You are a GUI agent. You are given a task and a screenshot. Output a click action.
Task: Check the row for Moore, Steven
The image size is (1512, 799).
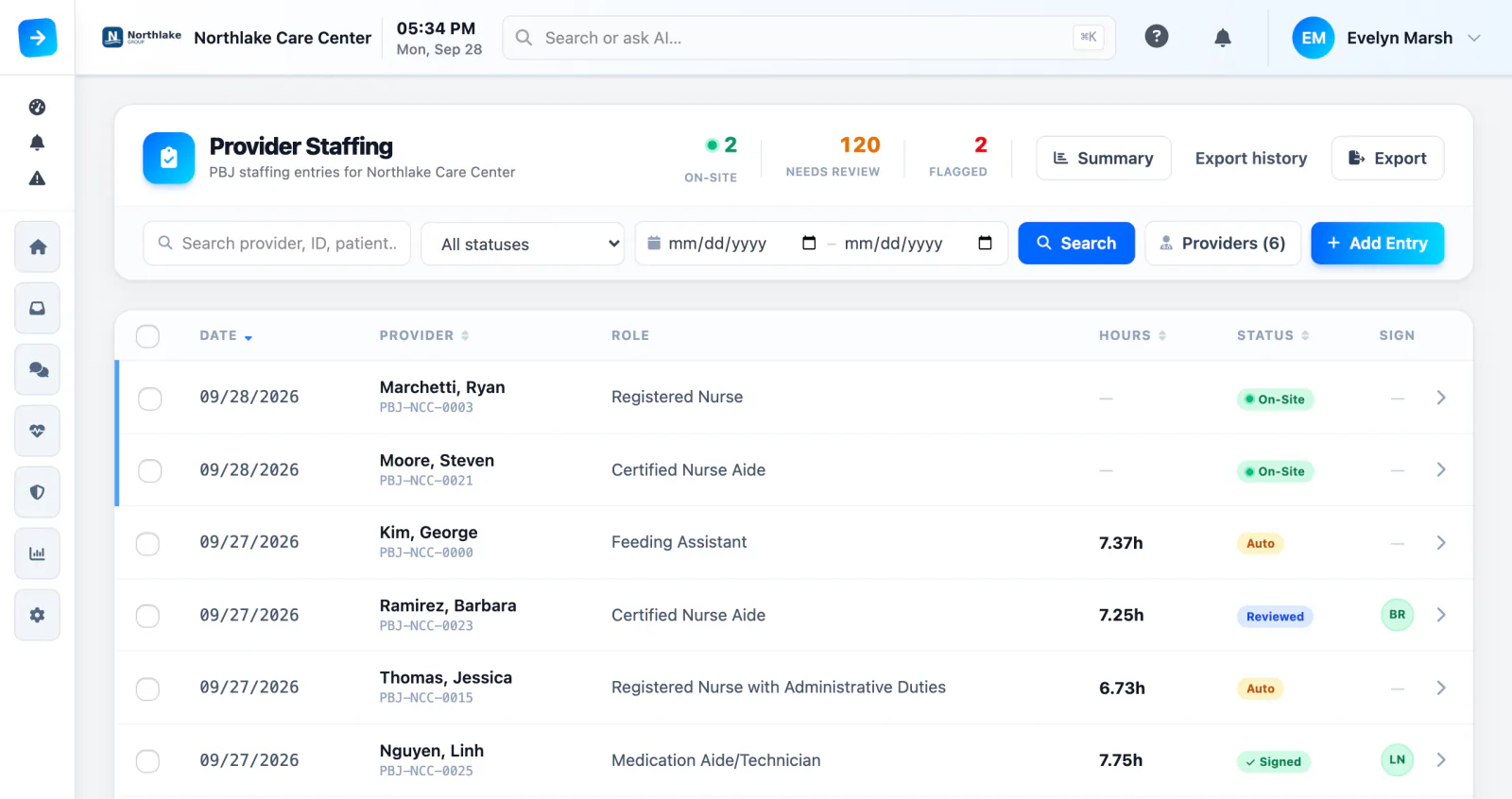[x=149, y=470]
